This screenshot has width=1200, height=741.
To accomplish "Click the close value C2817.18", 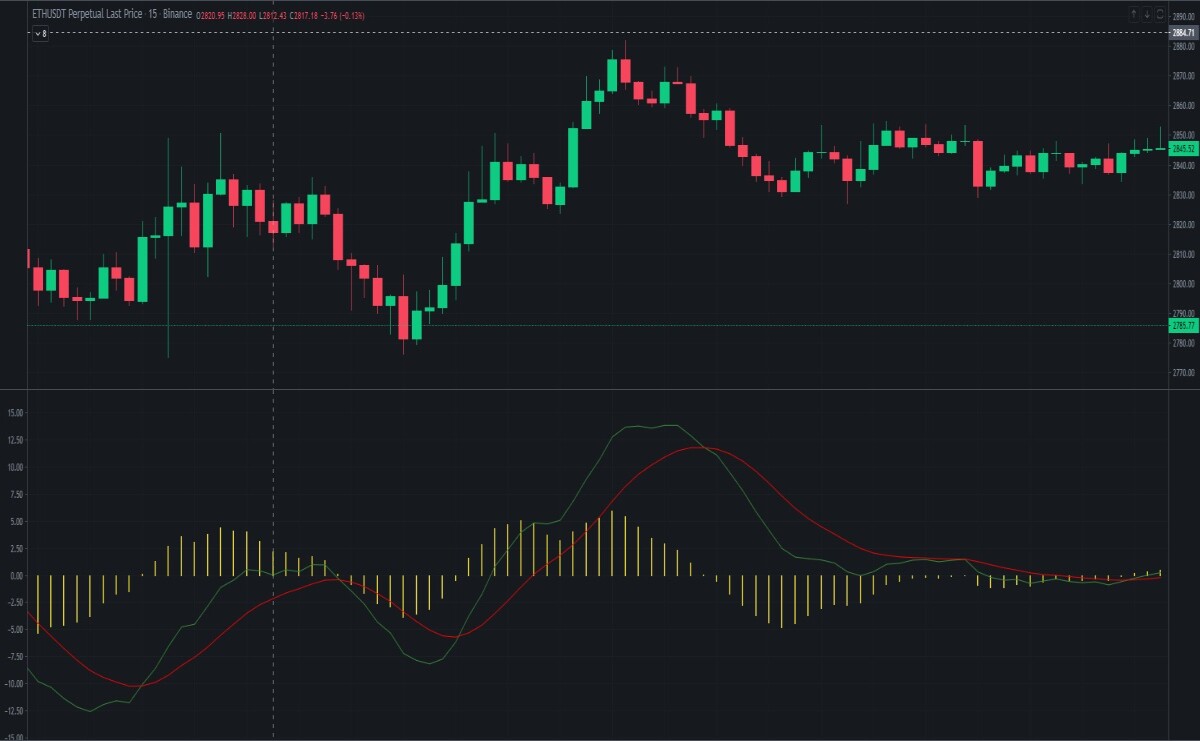I will tap(304, 16).
